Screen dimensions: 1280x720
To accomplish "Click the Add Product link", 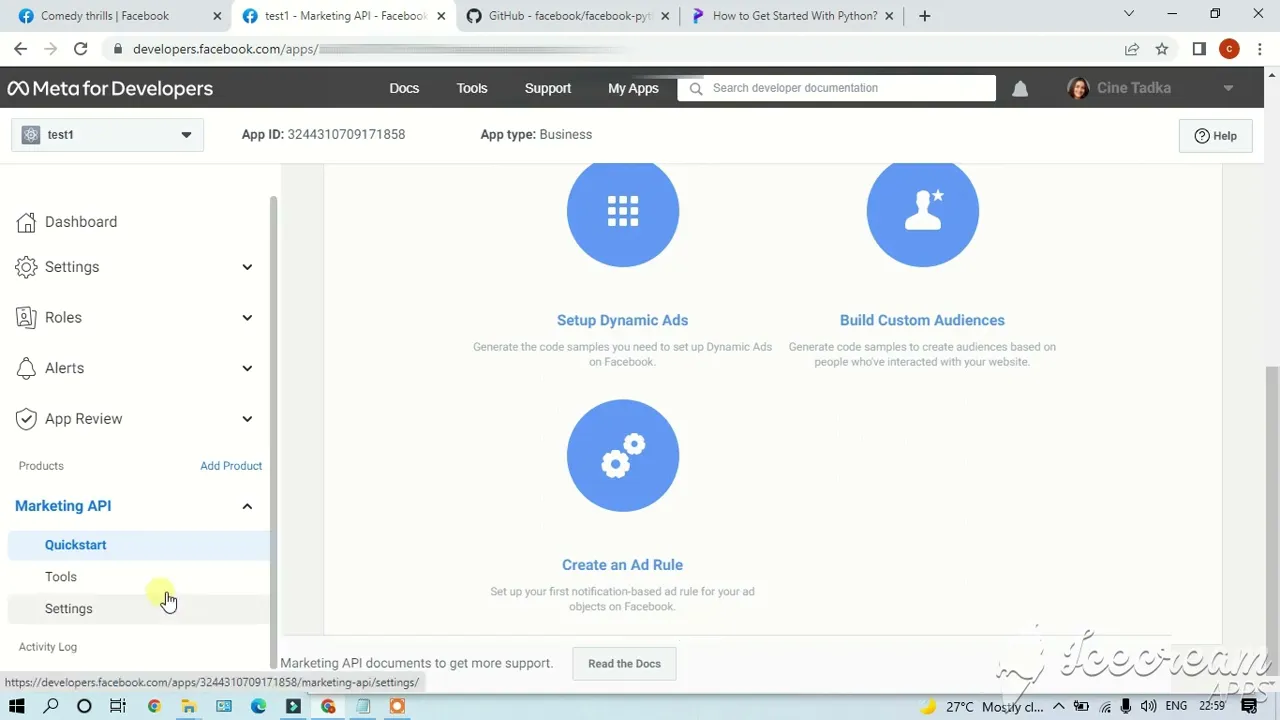I will point(231,466).
